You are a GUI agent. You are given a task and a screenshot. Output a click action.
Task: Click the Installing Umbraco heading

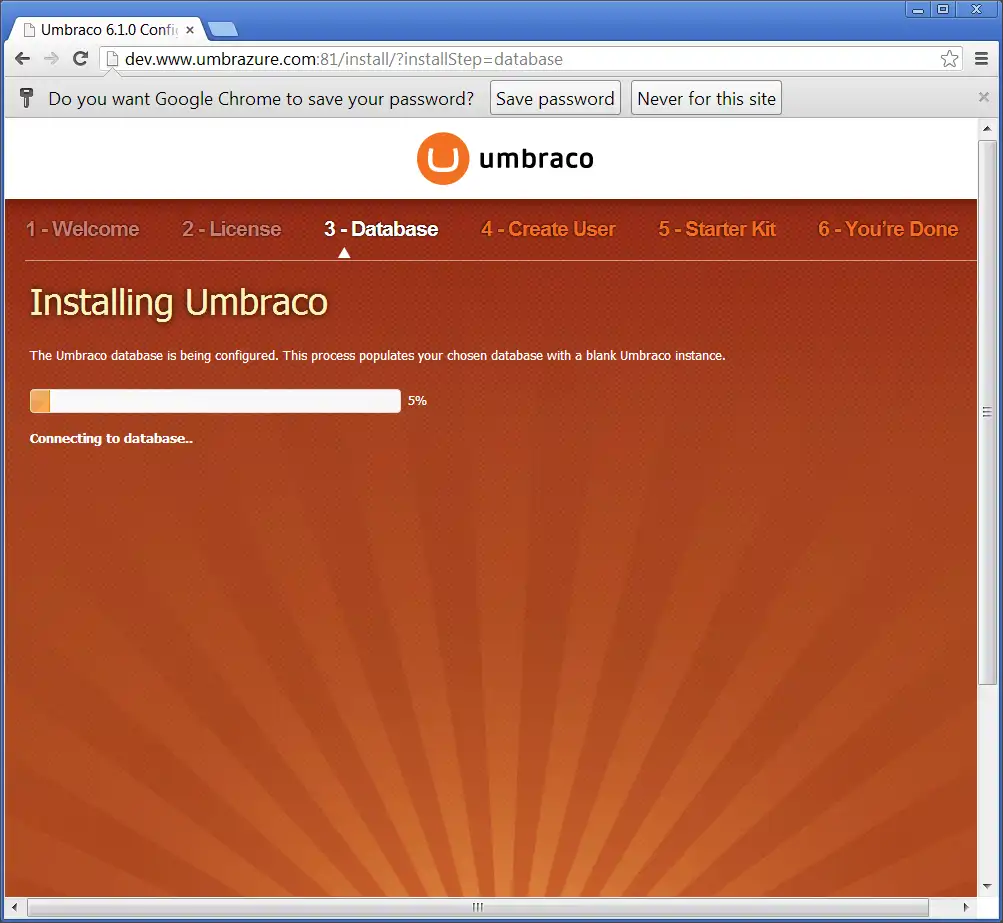(x=179, y=302)
